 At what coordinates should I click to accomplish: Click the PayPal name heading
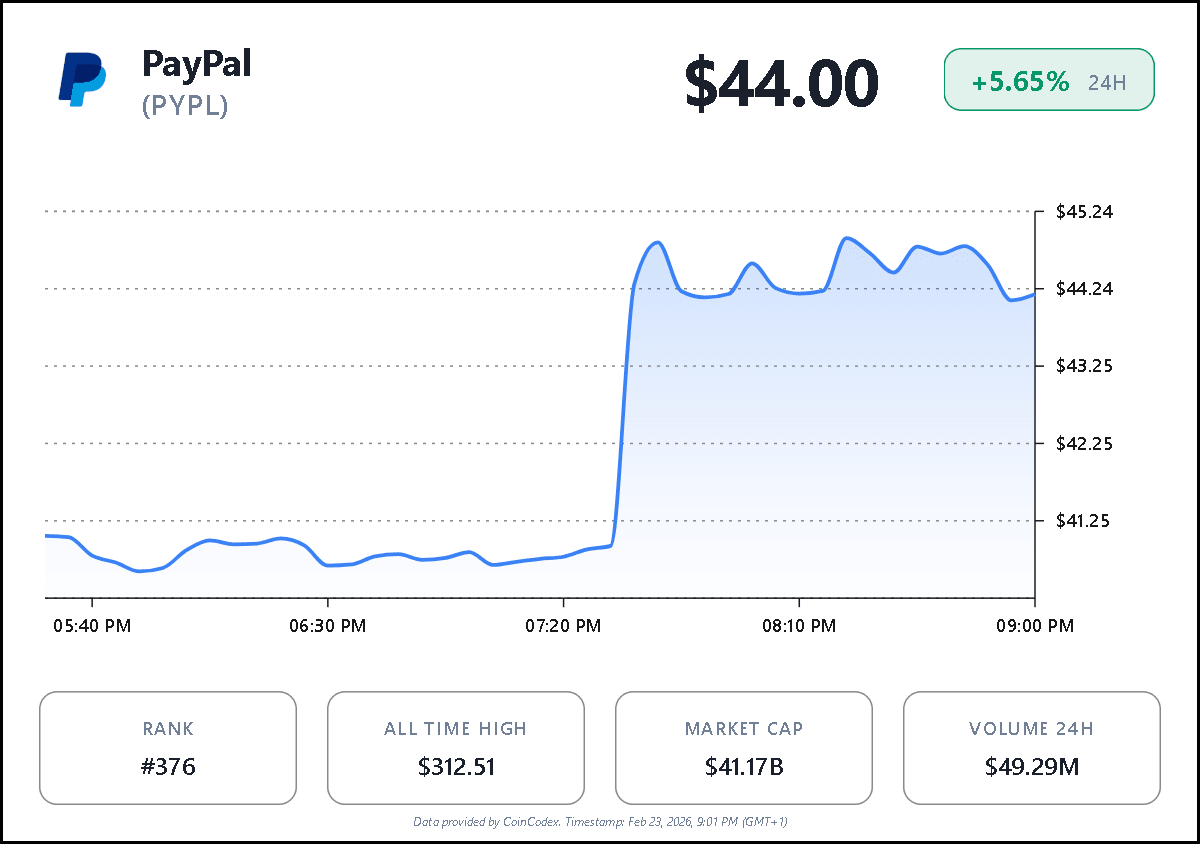(197, 64)
